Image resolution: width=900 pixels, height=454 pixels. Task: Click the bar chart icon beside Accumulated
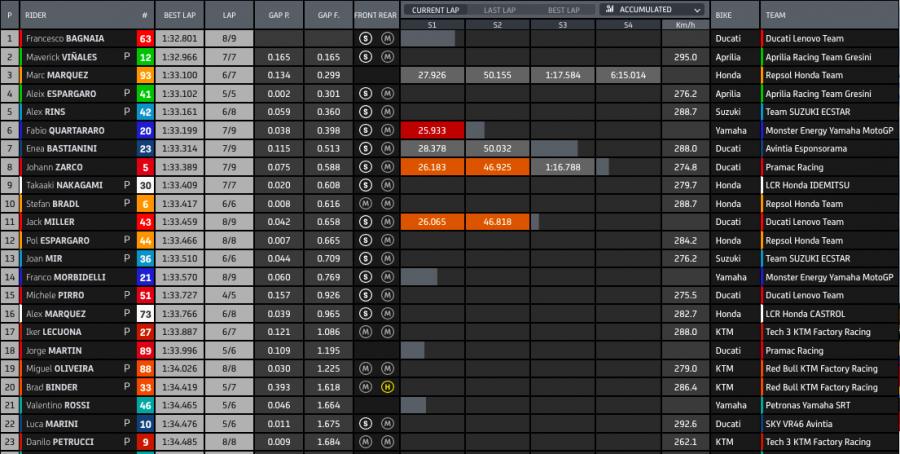tap(609, 9)
